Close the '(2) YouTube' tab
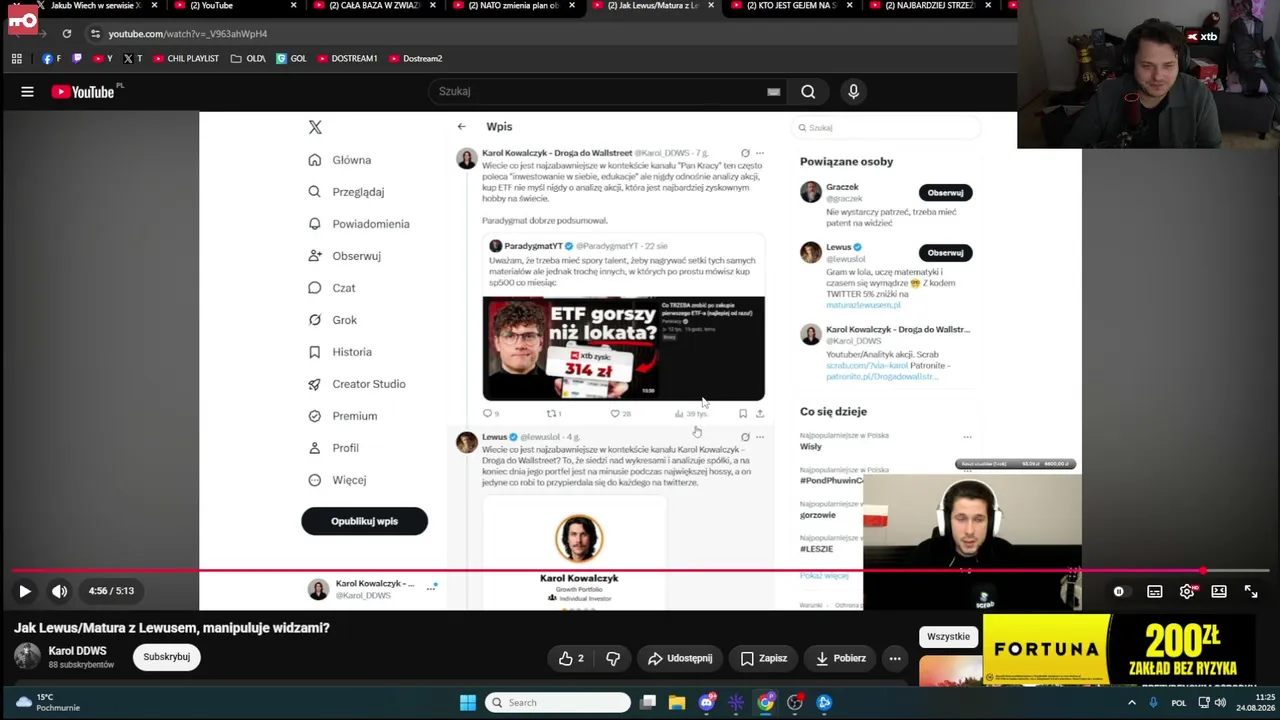This screenshot has height=720, width=1280. click(293, 6)
